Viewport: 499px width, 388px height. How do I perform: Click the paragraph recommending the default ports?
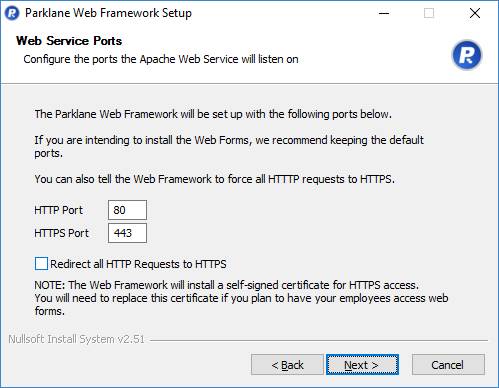pos(229,146)
